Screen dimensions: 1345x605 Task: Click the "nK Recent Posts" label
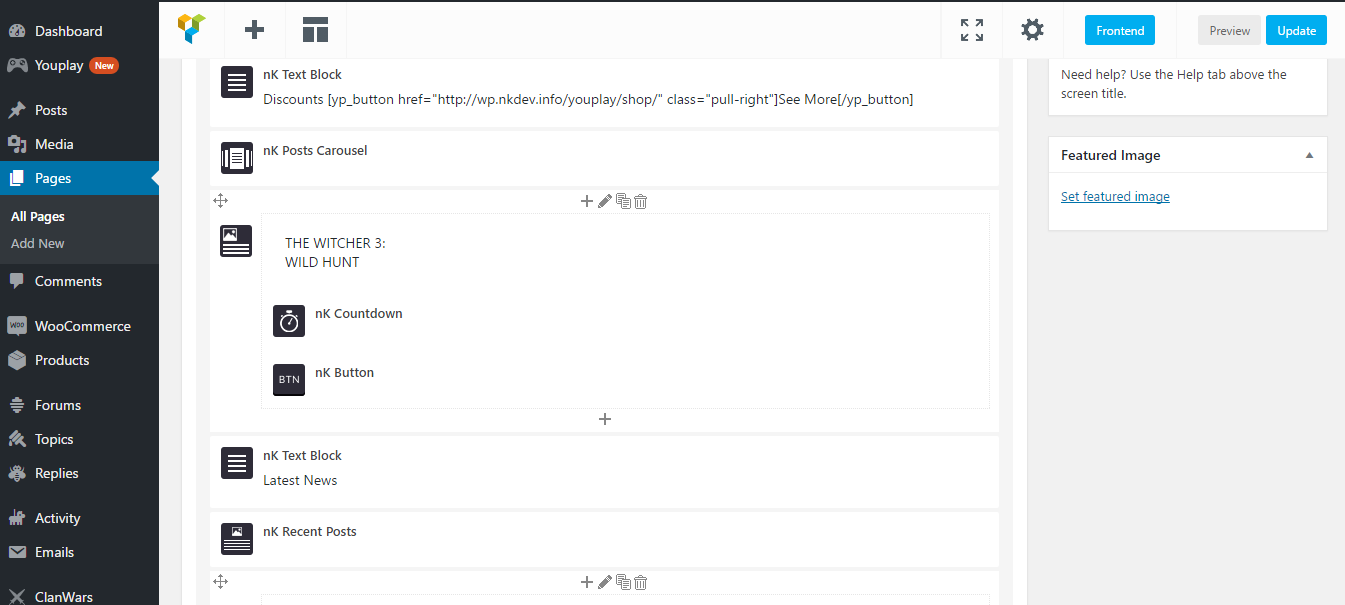310,532
